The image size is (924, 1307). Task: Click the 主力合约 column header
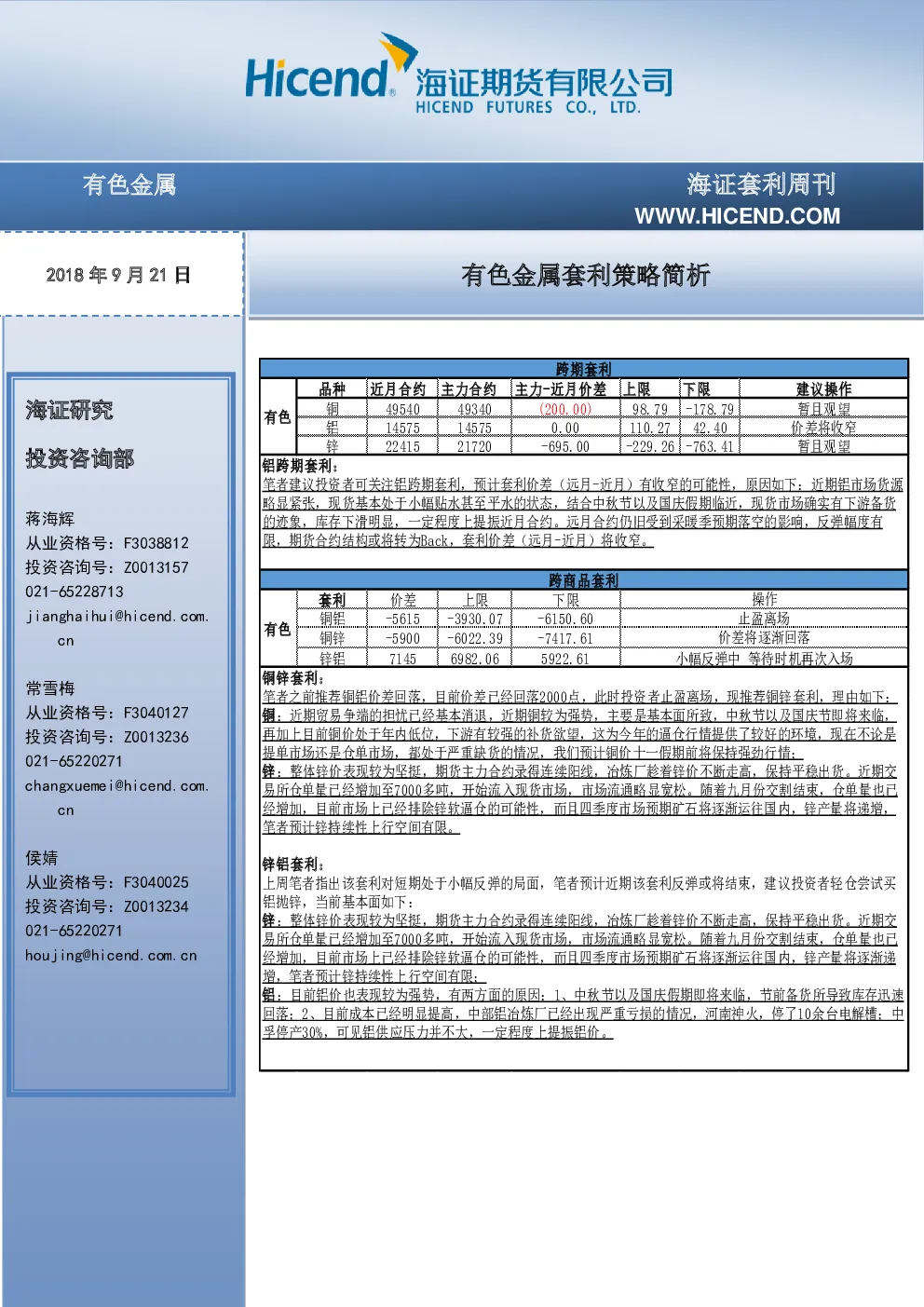pos(469,389)
